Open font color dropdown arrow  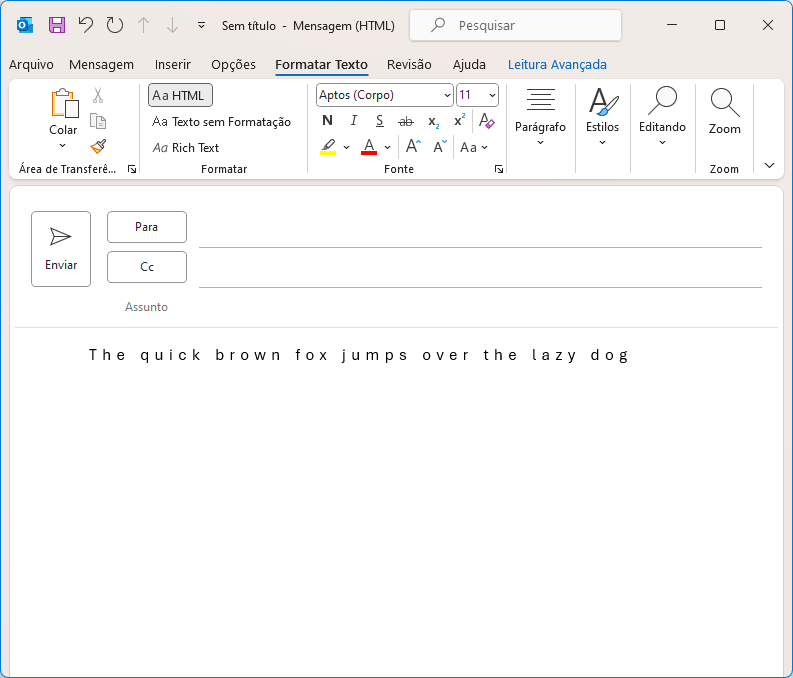tap(387, 147)
